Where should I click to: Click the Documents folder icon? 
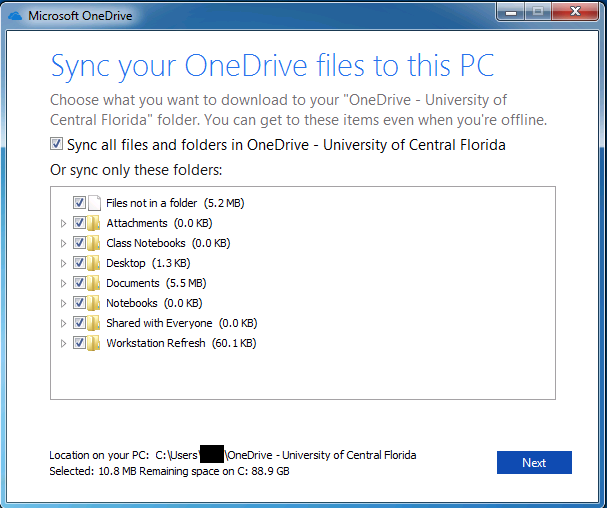pyautogui.click(x=93, y=283)
